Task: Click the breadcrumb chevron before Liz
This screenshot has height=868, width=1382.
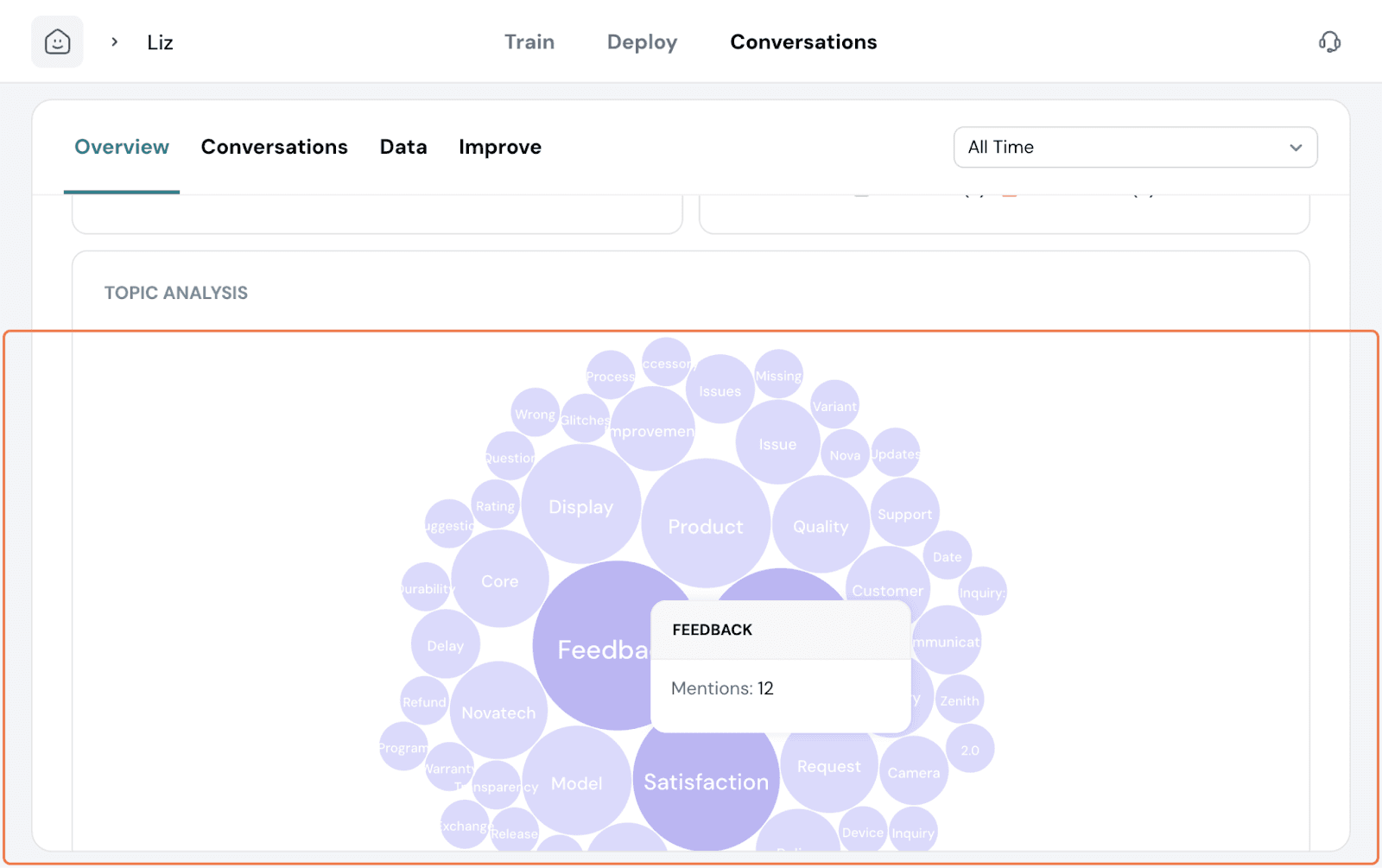Action: pos(114,41)
